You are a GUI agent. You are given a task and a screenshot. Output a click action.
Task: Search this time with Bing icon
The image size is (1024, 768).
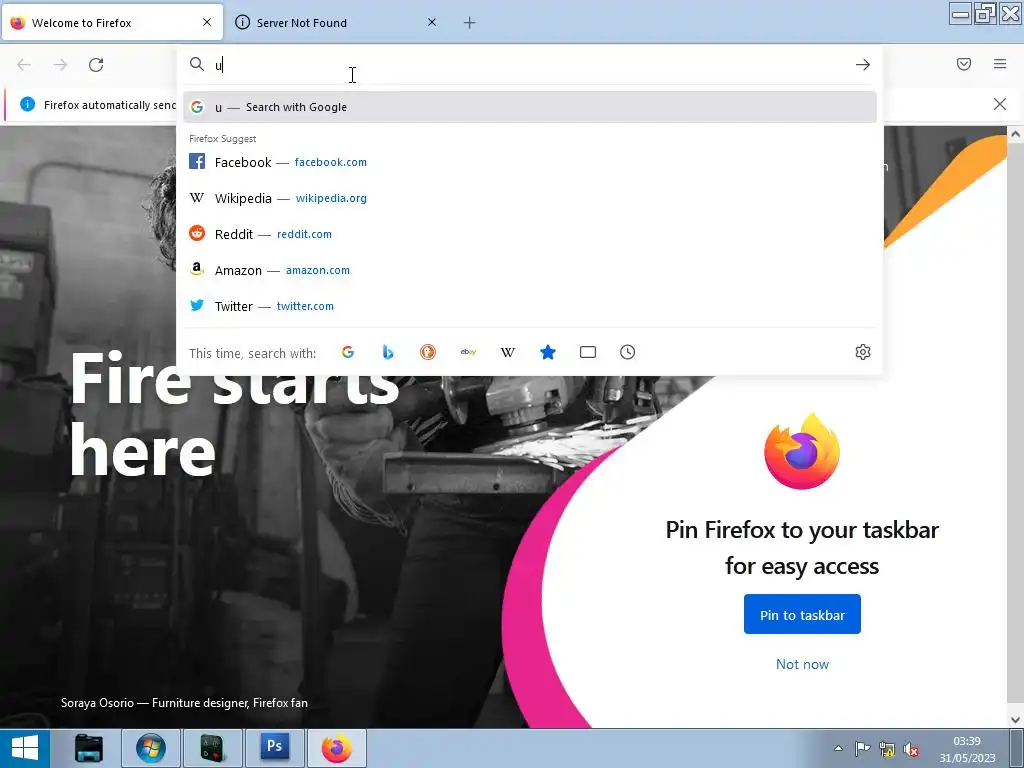pos(388,353)
